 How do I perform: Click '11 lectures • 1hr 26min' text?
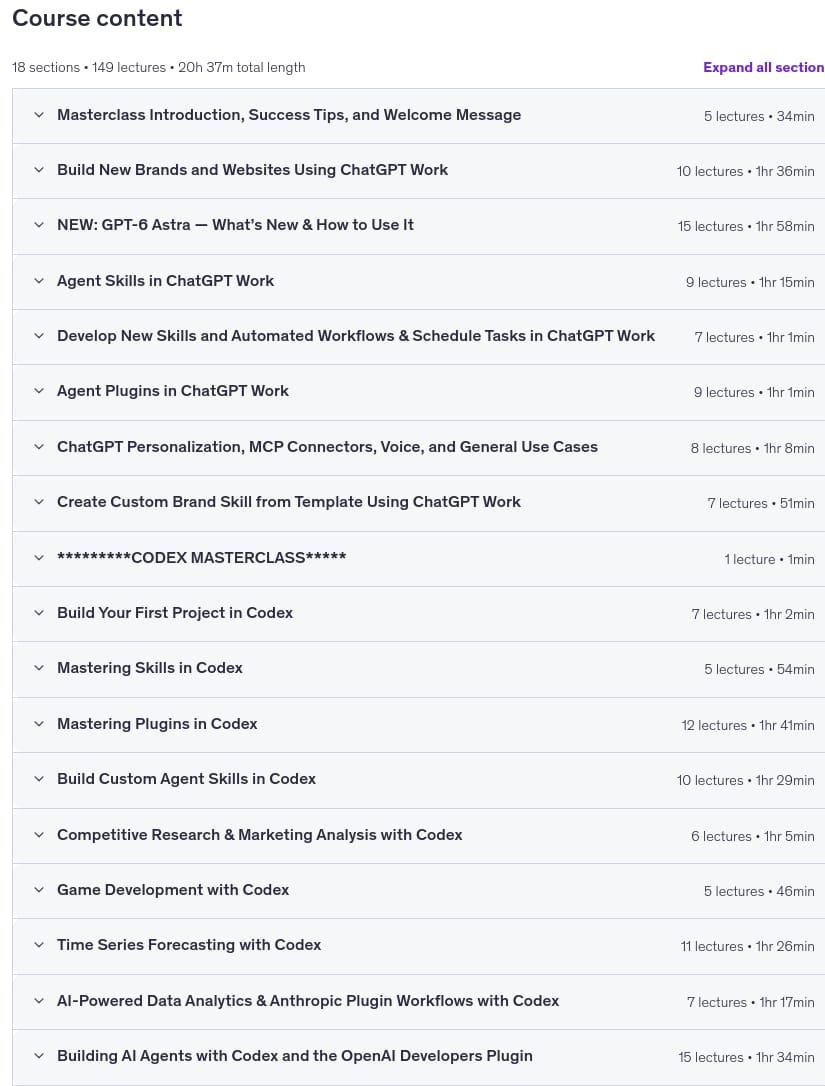tap(747, 946)
